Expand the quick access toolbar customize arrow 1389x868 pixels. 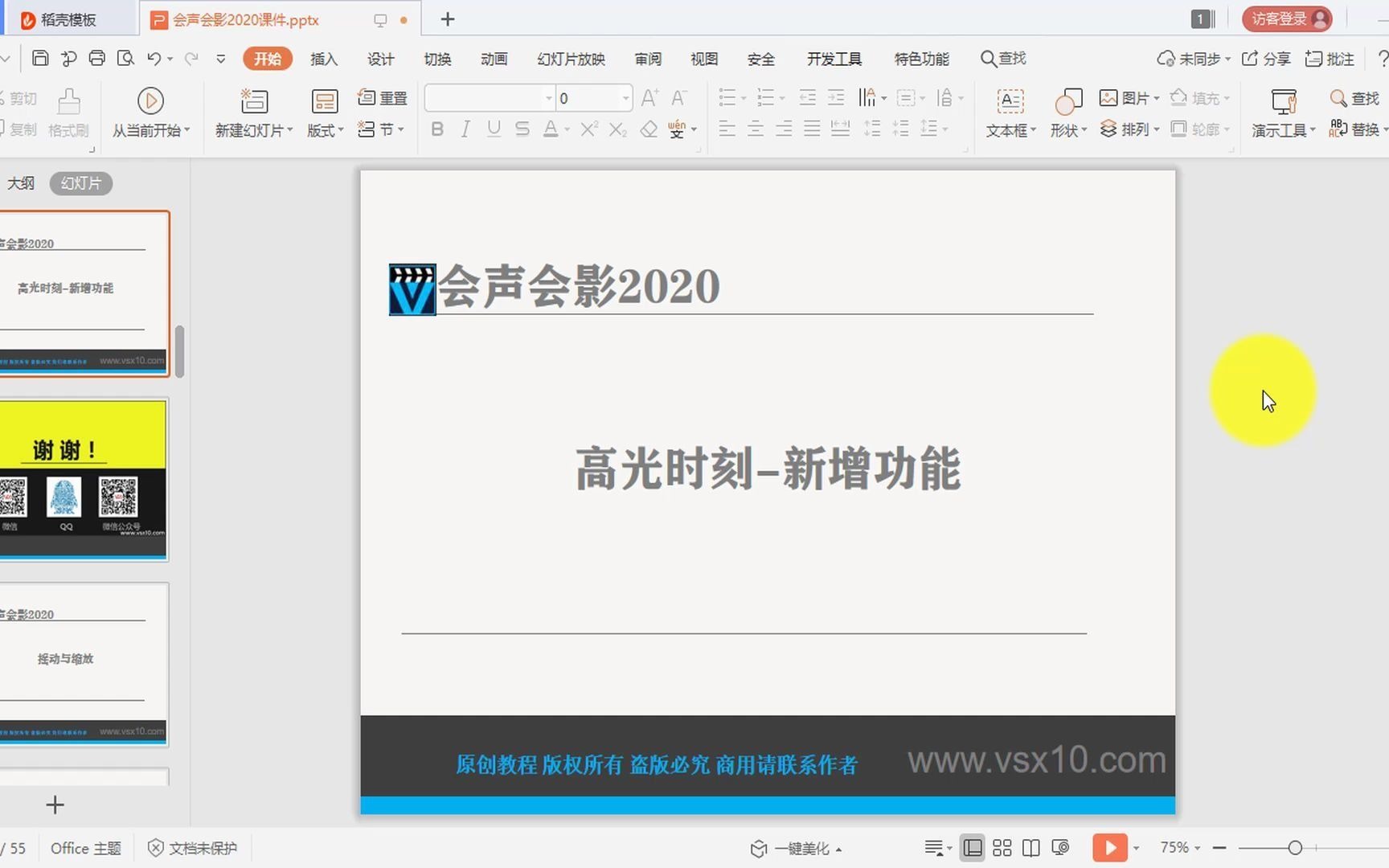click(x=221, y=59)
